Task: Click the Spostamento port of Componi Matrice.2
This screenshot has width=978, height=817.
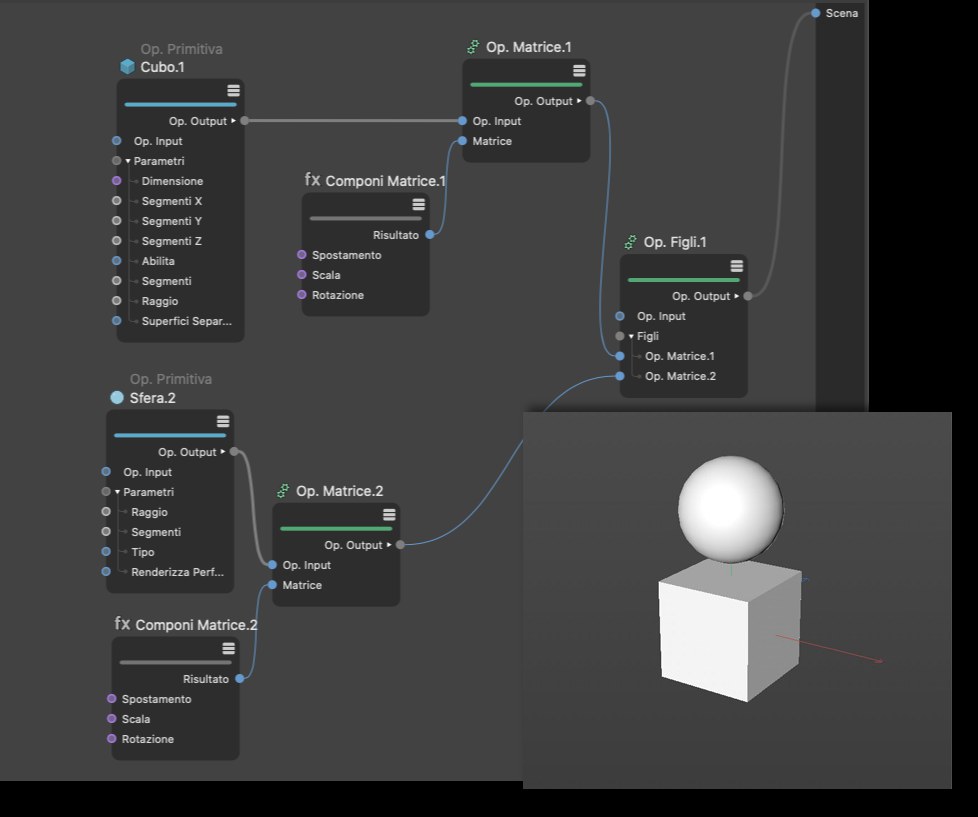Action: coord(112,699)
